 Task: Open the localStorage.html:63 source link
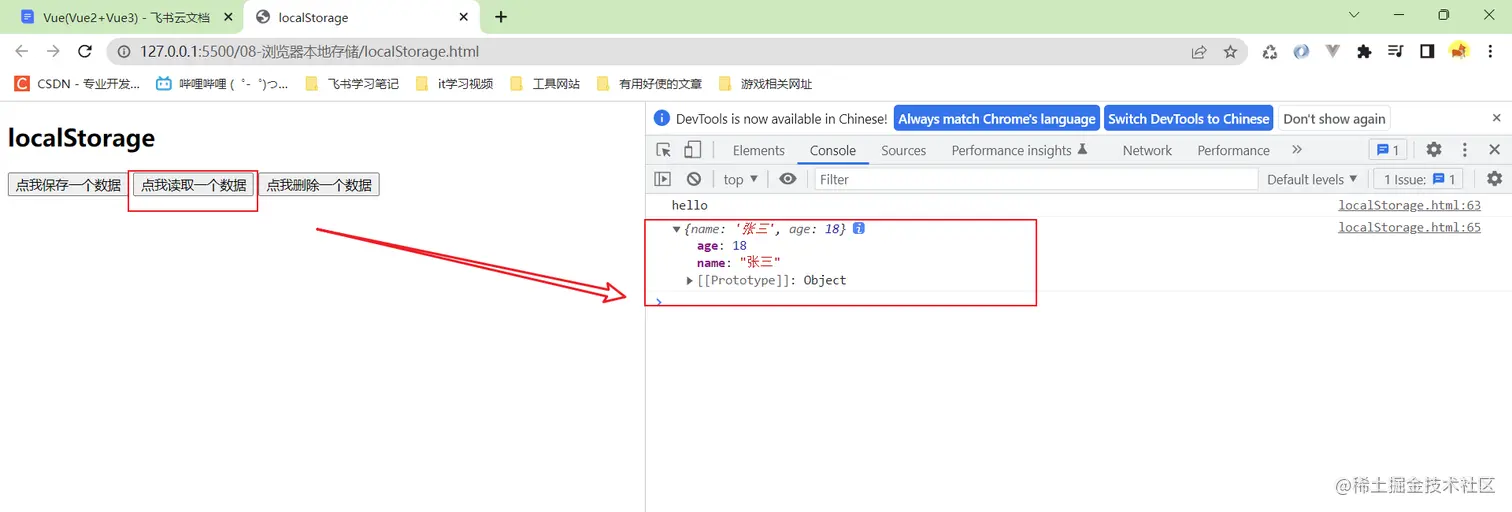(x=1409, y=205)
